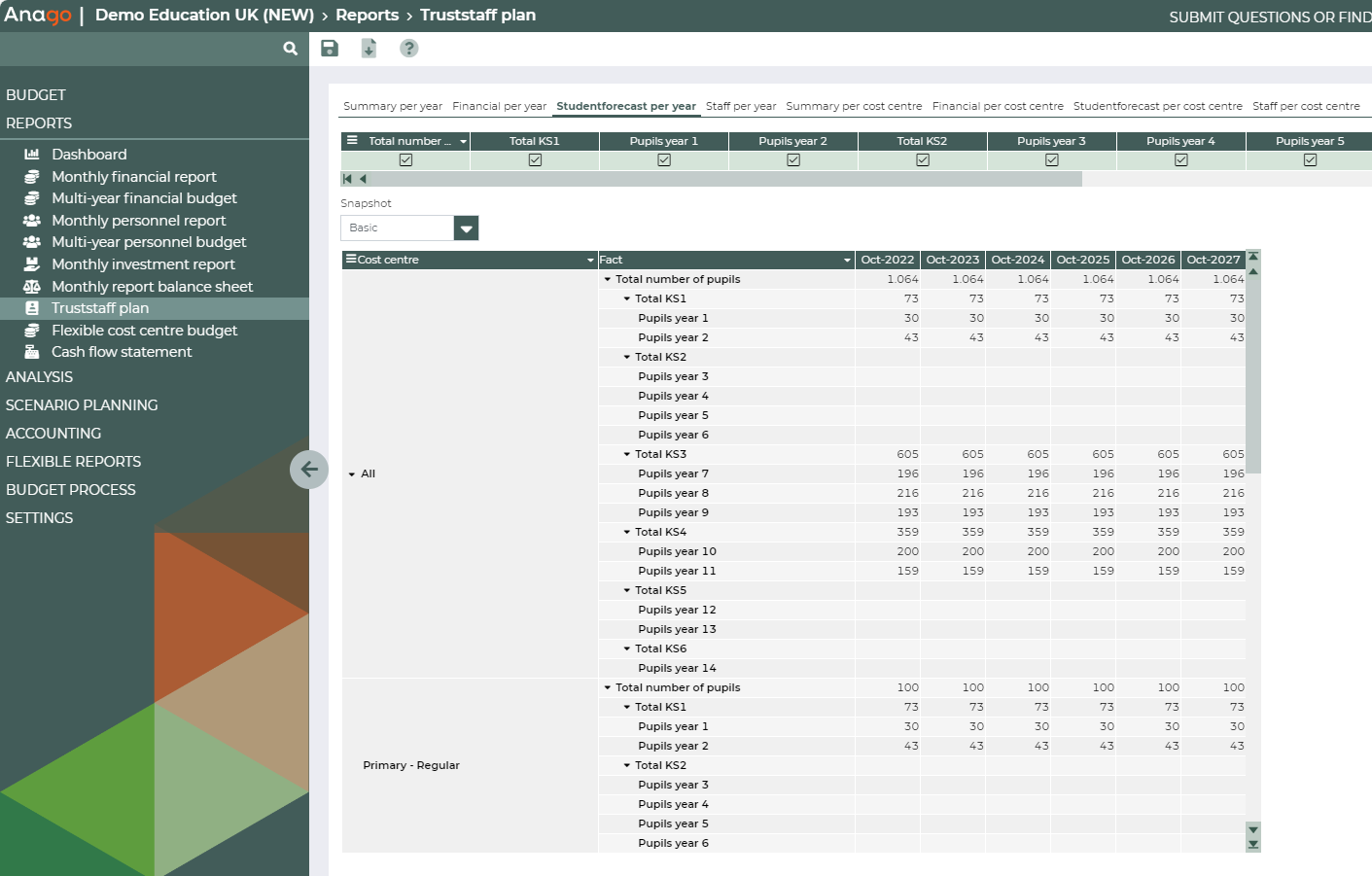The image size is (1372, 876).
Task: Click the balance sheet scales icon
Action: click(32, 287)
